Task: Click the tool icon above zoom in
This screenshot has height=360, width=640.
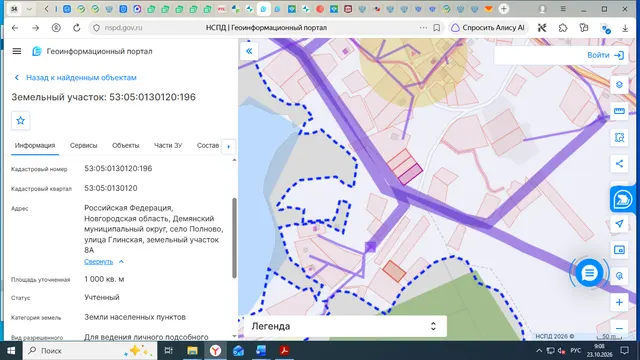Action: pos(619,276)
